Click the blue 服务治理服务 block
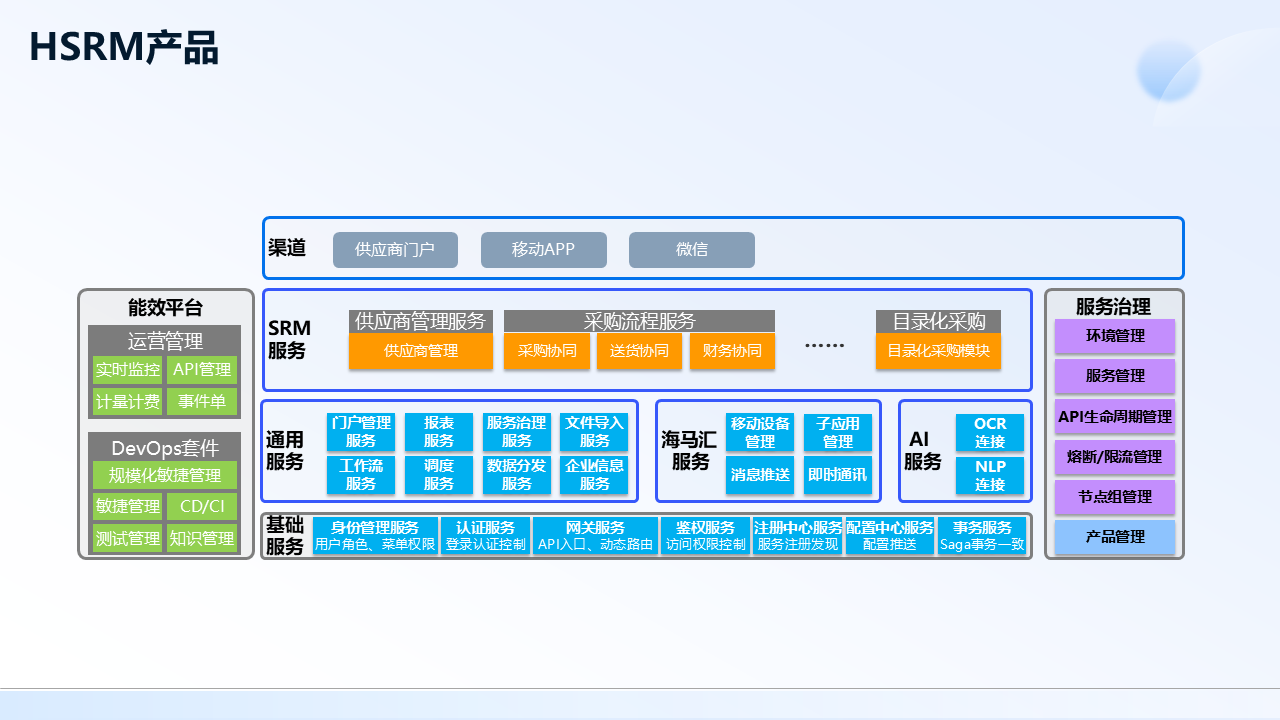This screenshot has width=1280, height=720. (x=517, y=432)
